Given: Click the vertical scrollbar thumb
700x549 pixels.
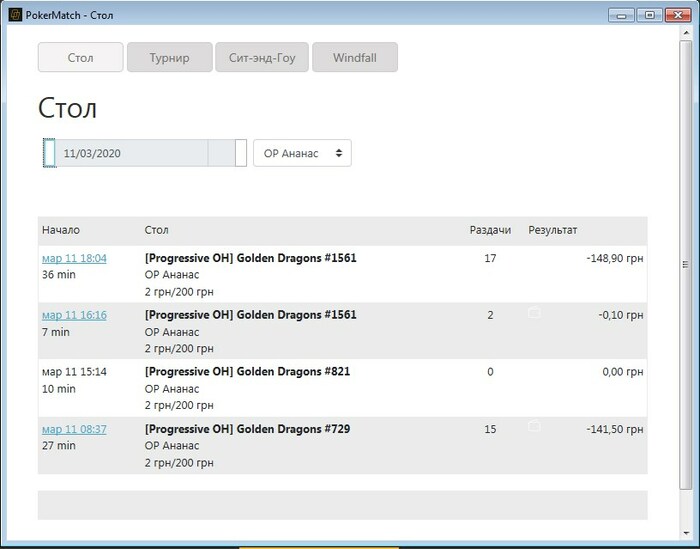Looking at the screenshot, I should [x=685, y=265].
